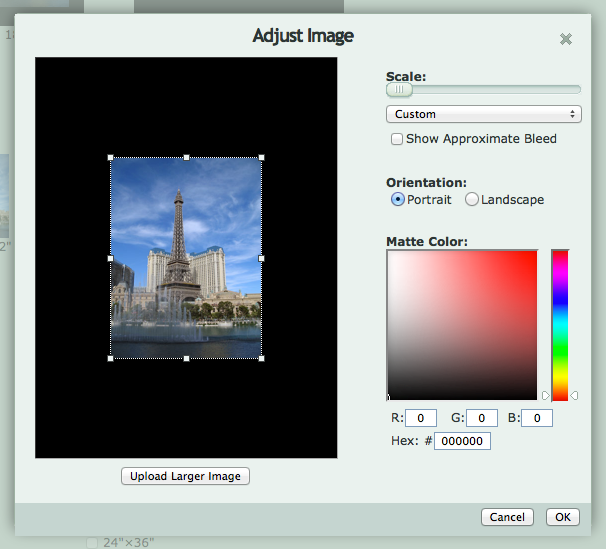Open the Custom size dropdown
This screenshot has width=606, height=549.
[483, 114]
